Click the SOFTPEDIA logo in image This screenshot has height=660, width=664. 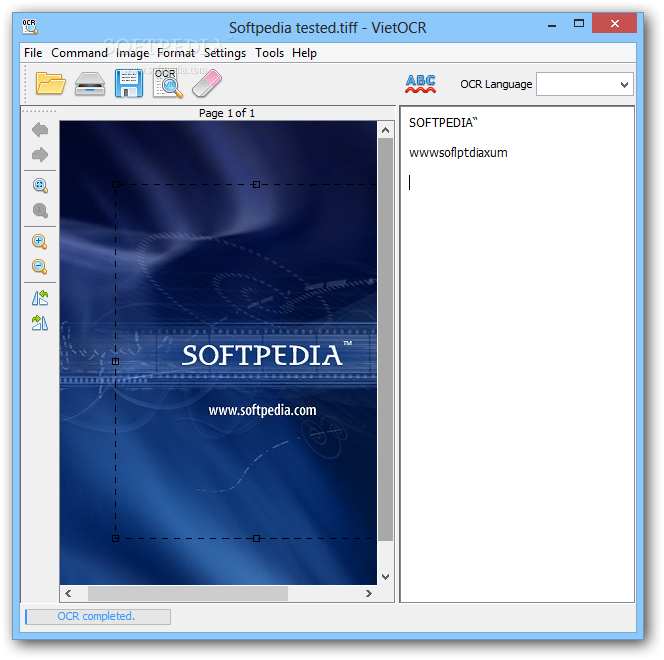click(267, 354)
